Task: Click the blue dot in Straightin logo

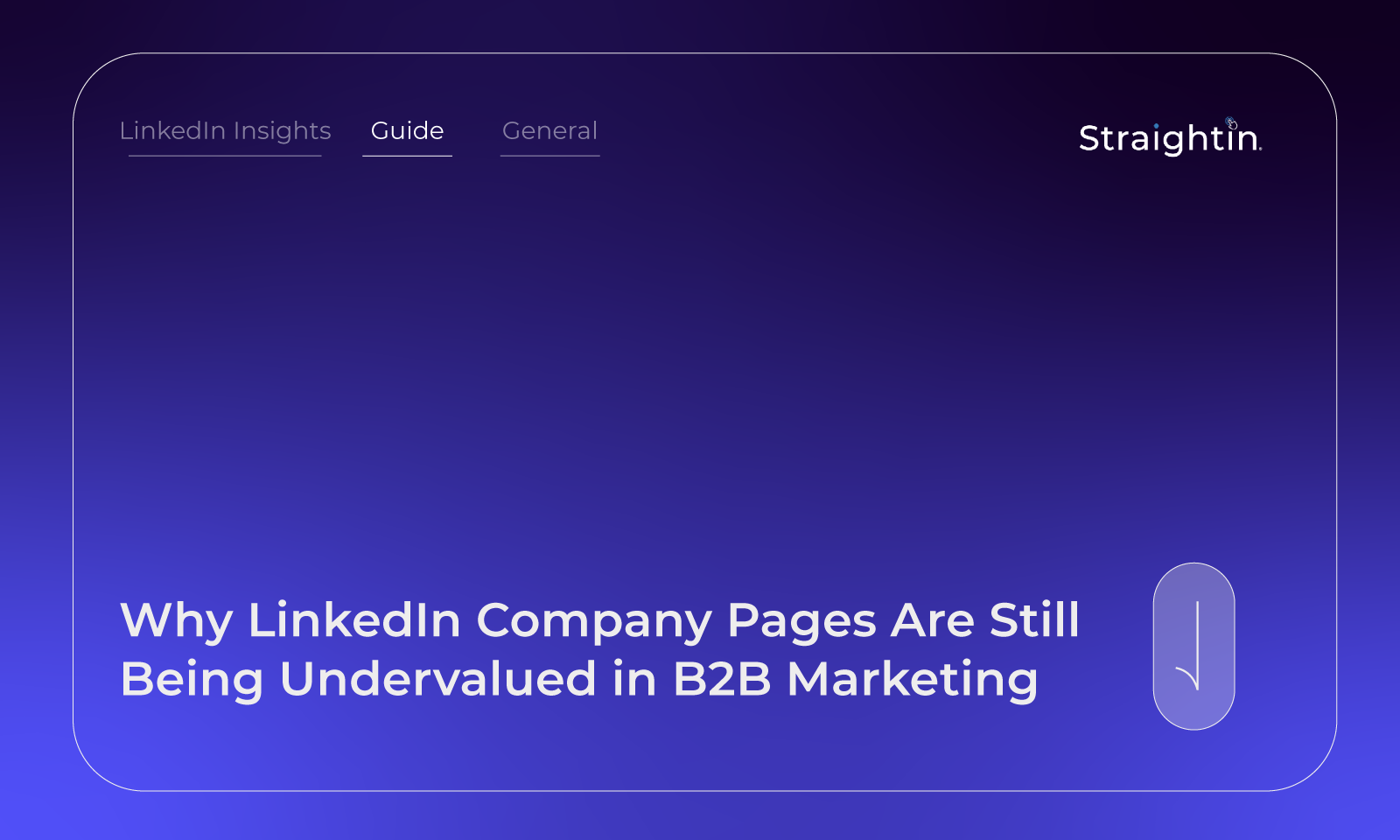Action: (x=1156, y=126)
